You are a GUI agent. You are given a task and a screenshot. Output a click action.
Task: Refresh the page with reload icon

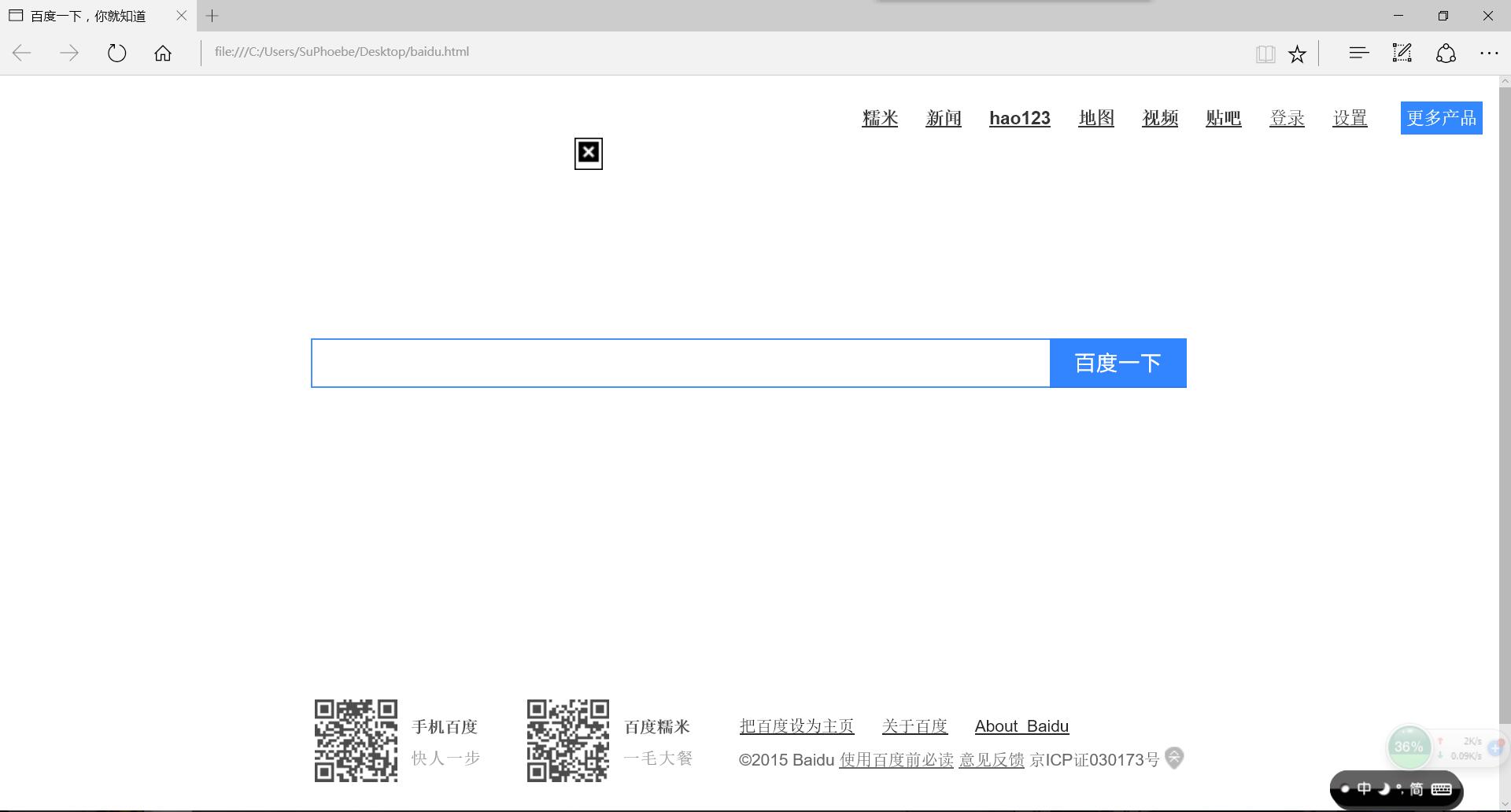[x=116, y=53]
